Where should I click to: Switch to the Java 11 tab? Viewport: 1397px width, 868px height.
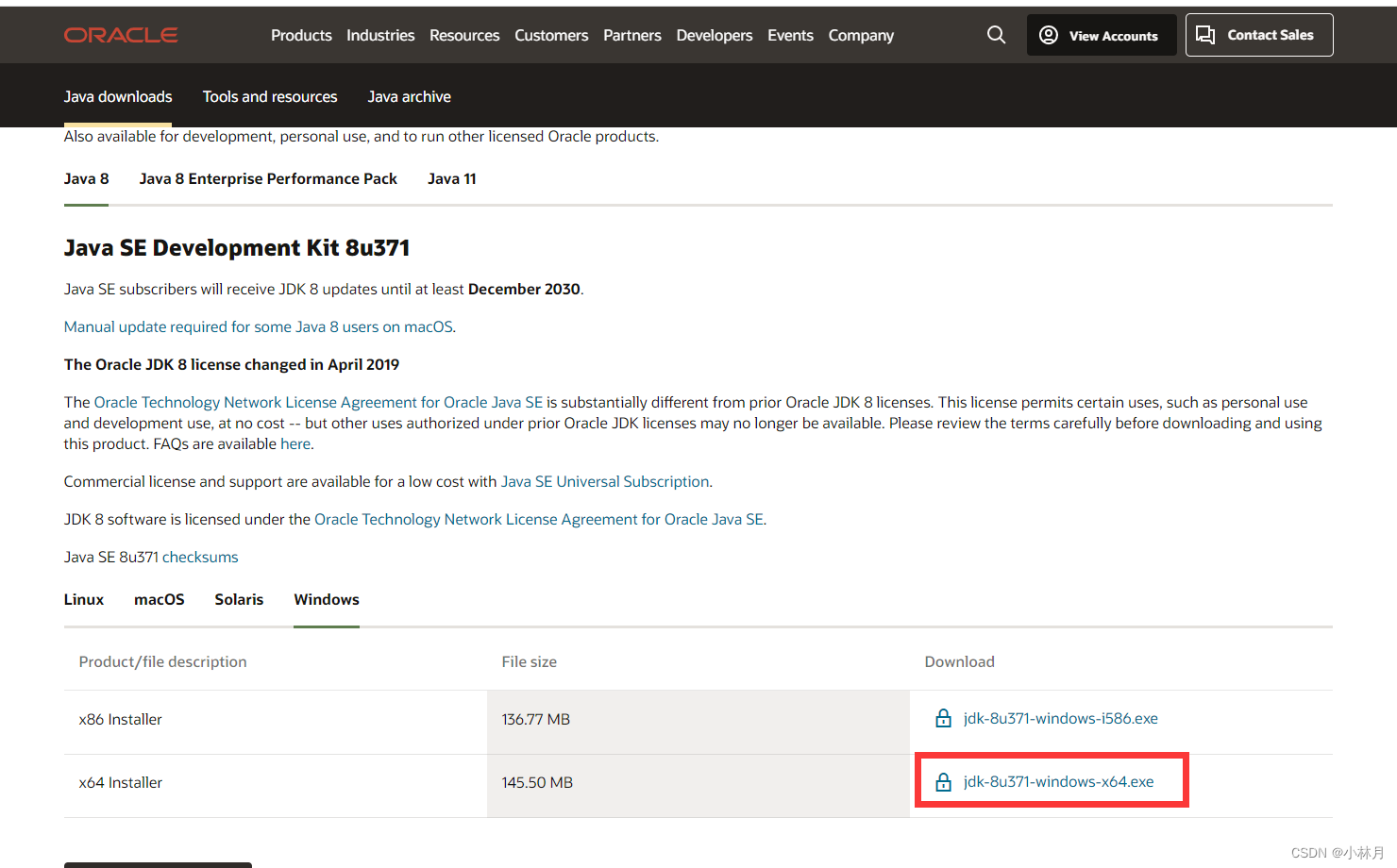click(x=451, y=178)
